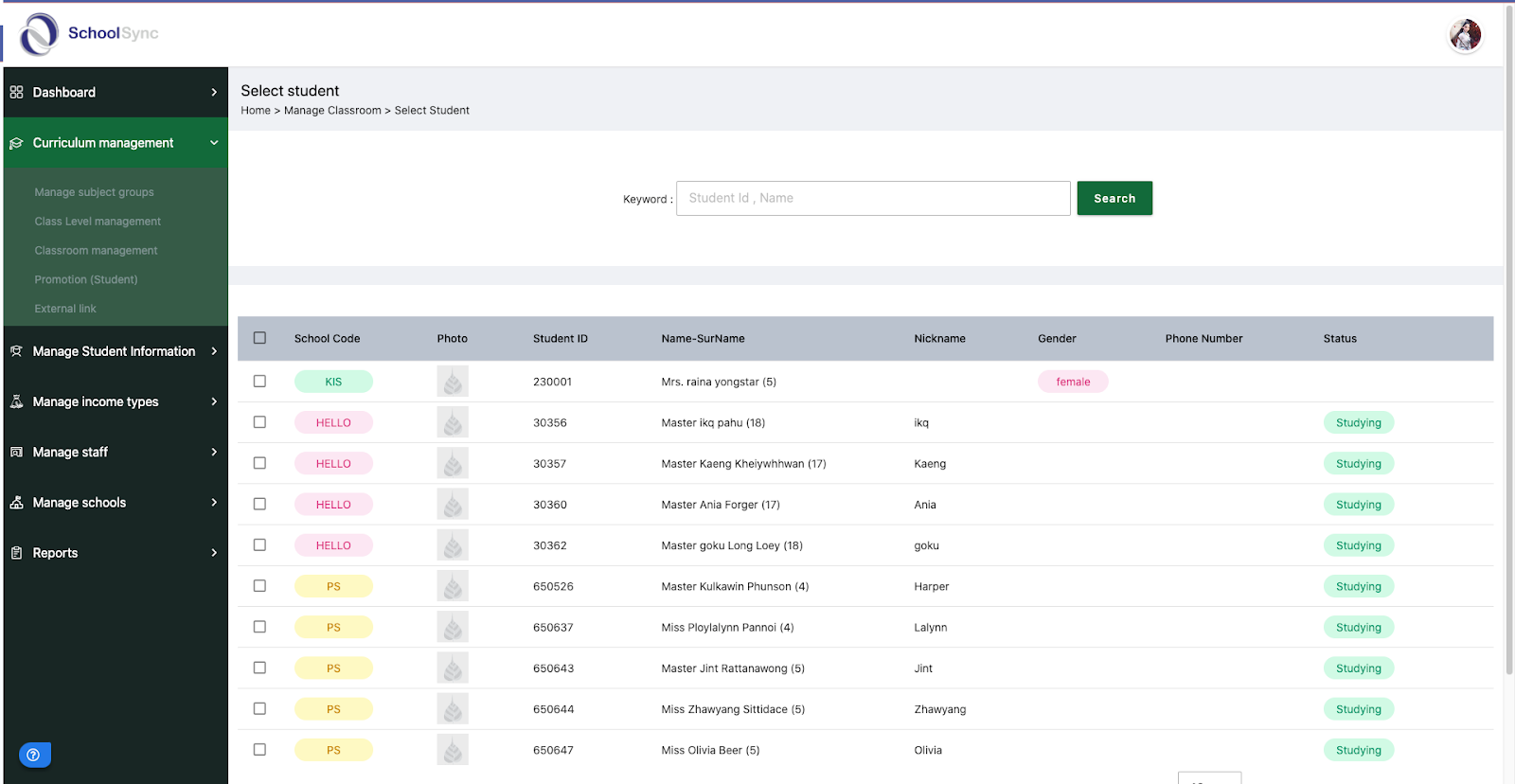Expand the Dashboard menu chevron
Screen dimensions: 1515x784
point(214,92)
